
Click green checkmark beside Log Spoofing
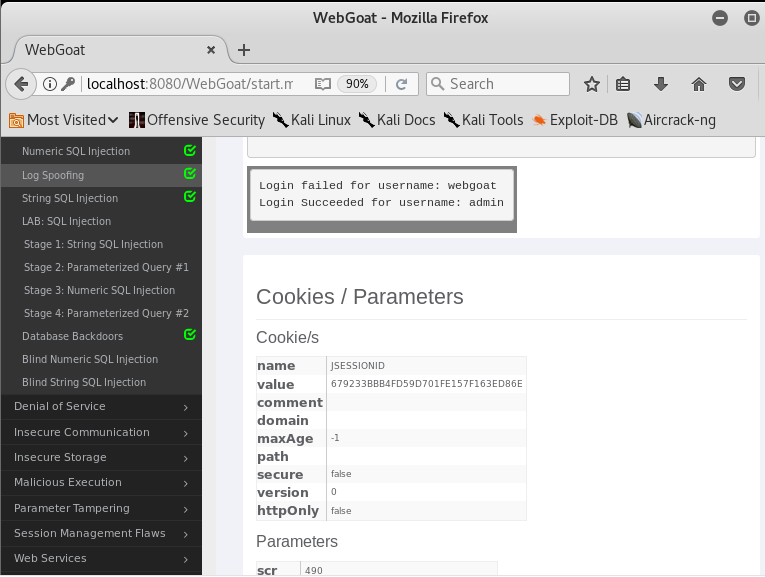(190, 174)
